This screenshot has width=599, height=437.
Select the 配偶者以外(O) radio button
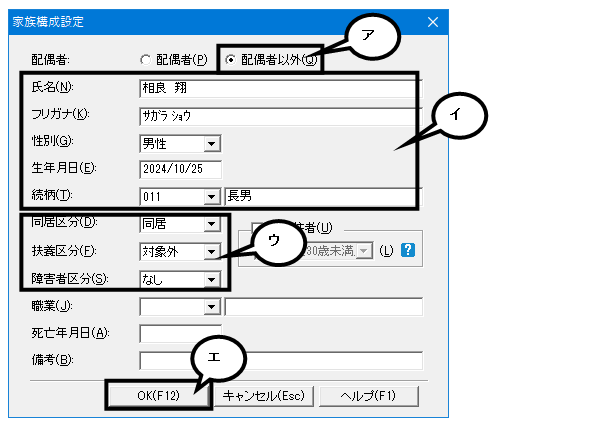[x=230, y=60]
